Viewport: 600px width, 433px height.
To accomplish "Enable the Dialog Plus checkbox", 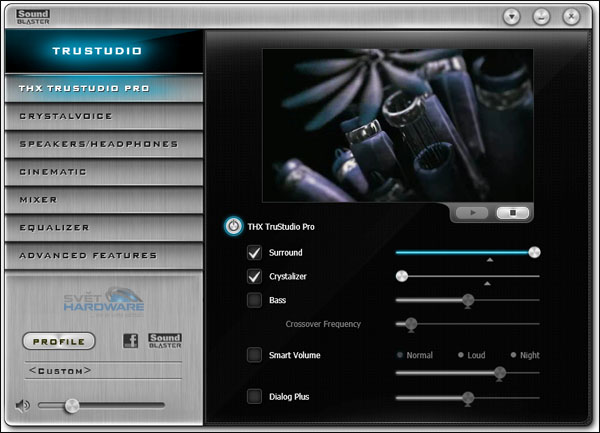I will click(254, 397).
